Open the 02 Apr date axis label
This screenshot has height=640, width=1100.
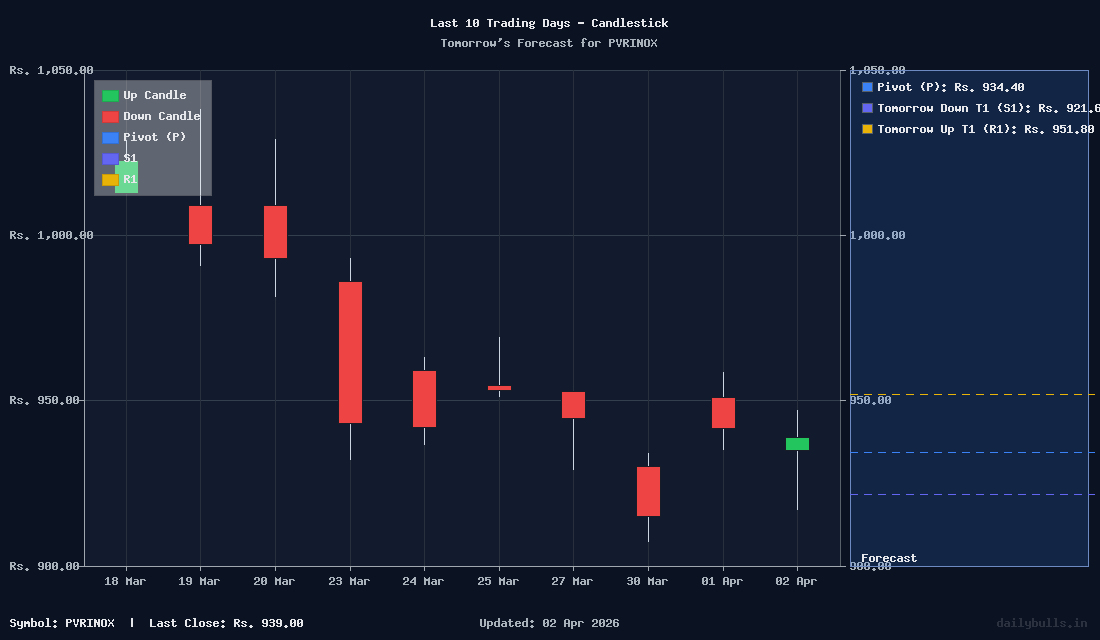point(796,581)
